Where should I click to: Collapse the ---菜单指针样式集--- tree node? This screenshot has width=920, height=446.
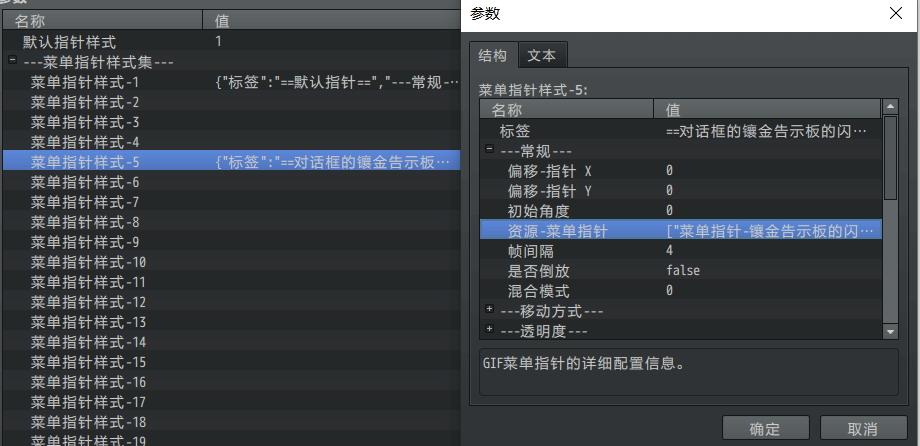coord(12,62)
